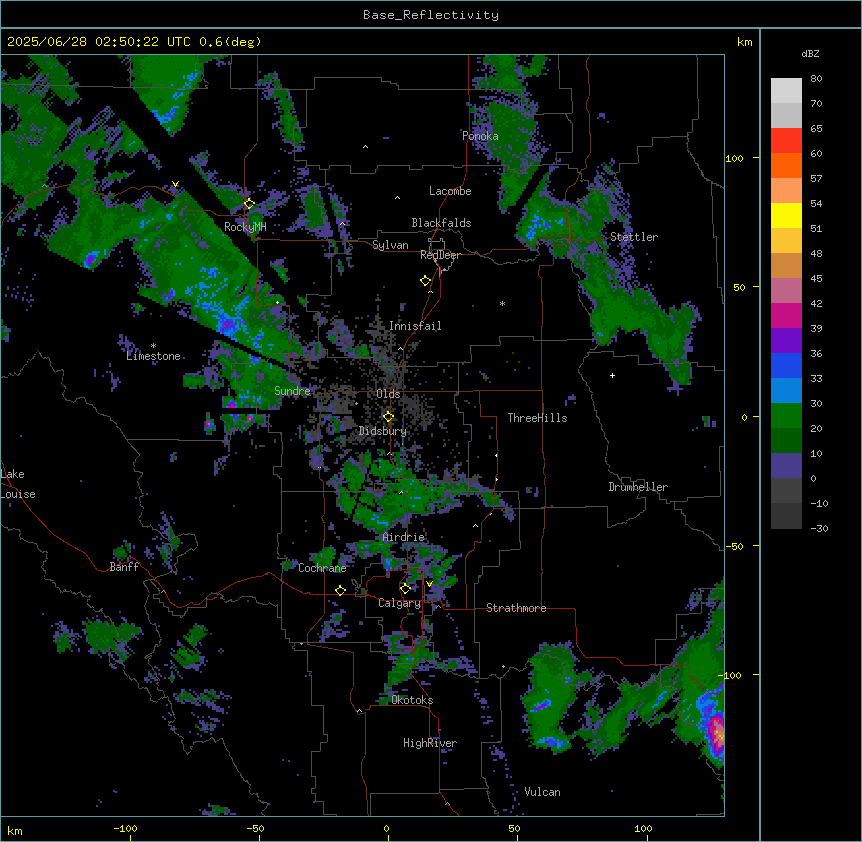Click the Sylvan map label
This screenshot has height=842, width=862.
point(390,245)
